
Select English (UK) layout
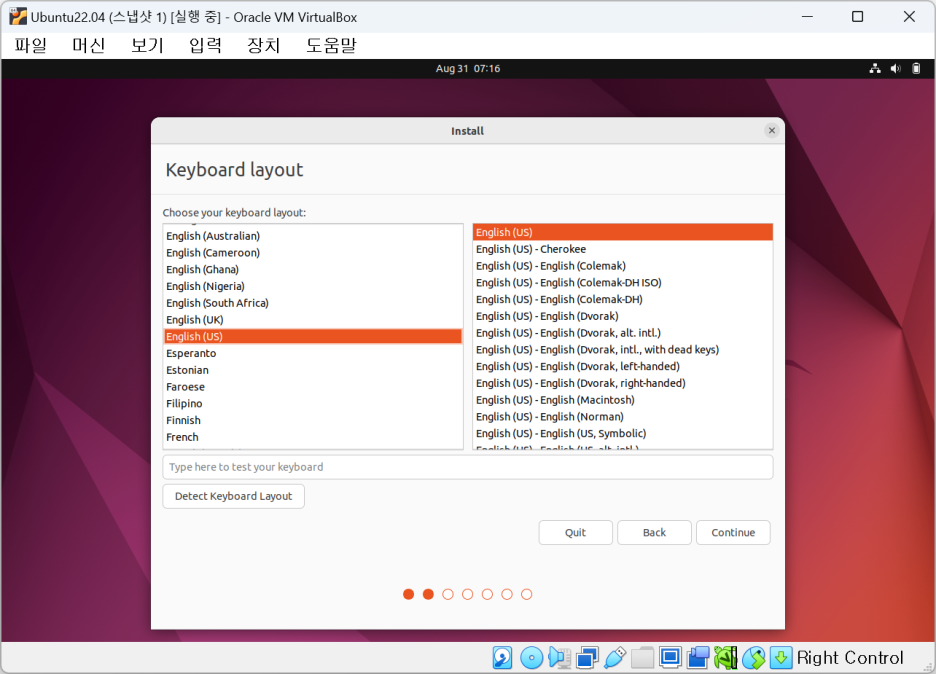point(313,319)
